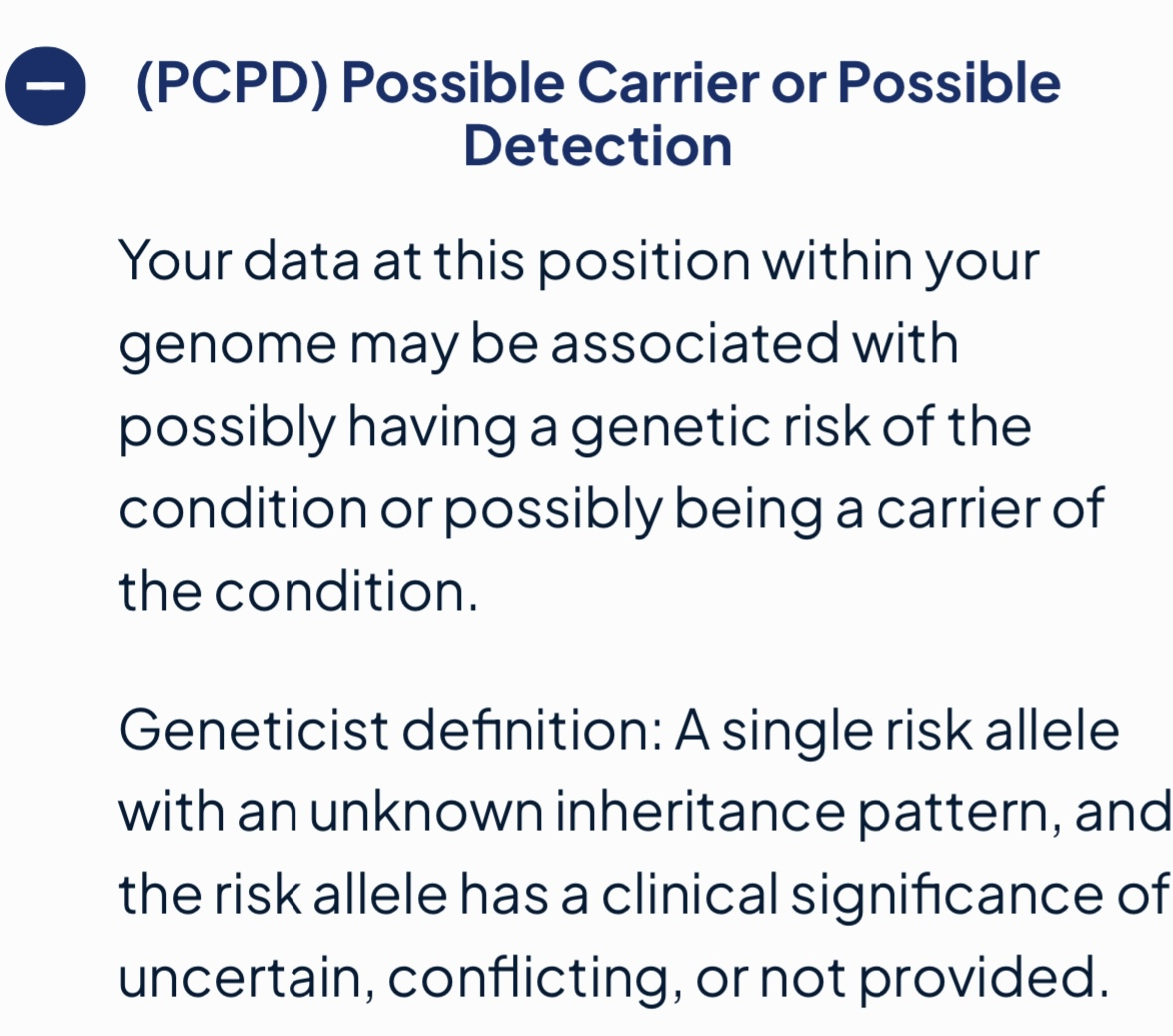Click the "Geneticist definition:" label
This screenshot has height=1036, width=1173.
click(390, 730)
